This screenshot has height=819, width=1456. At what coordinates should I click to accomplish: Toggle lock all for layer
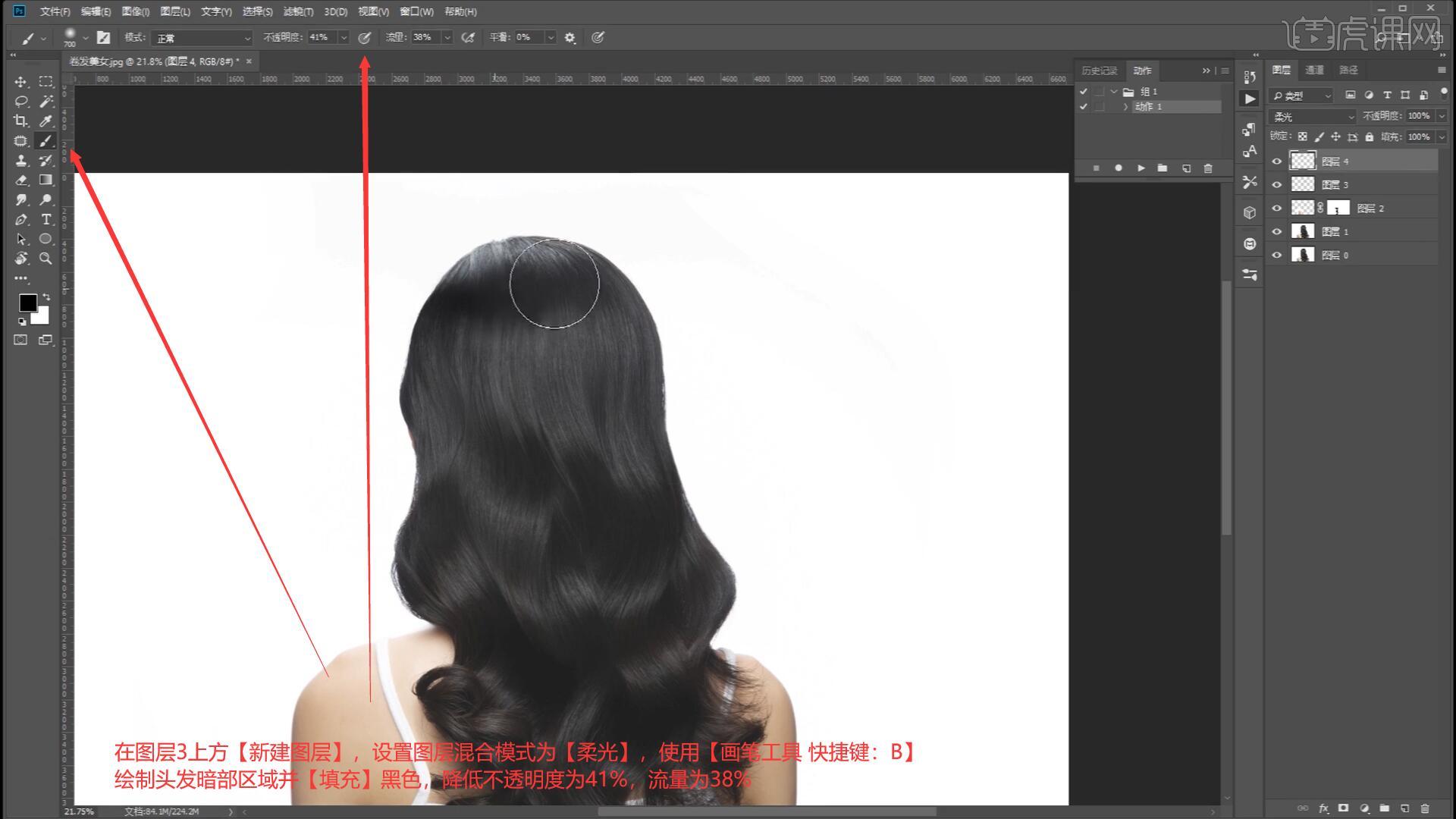pos(1369,137)
